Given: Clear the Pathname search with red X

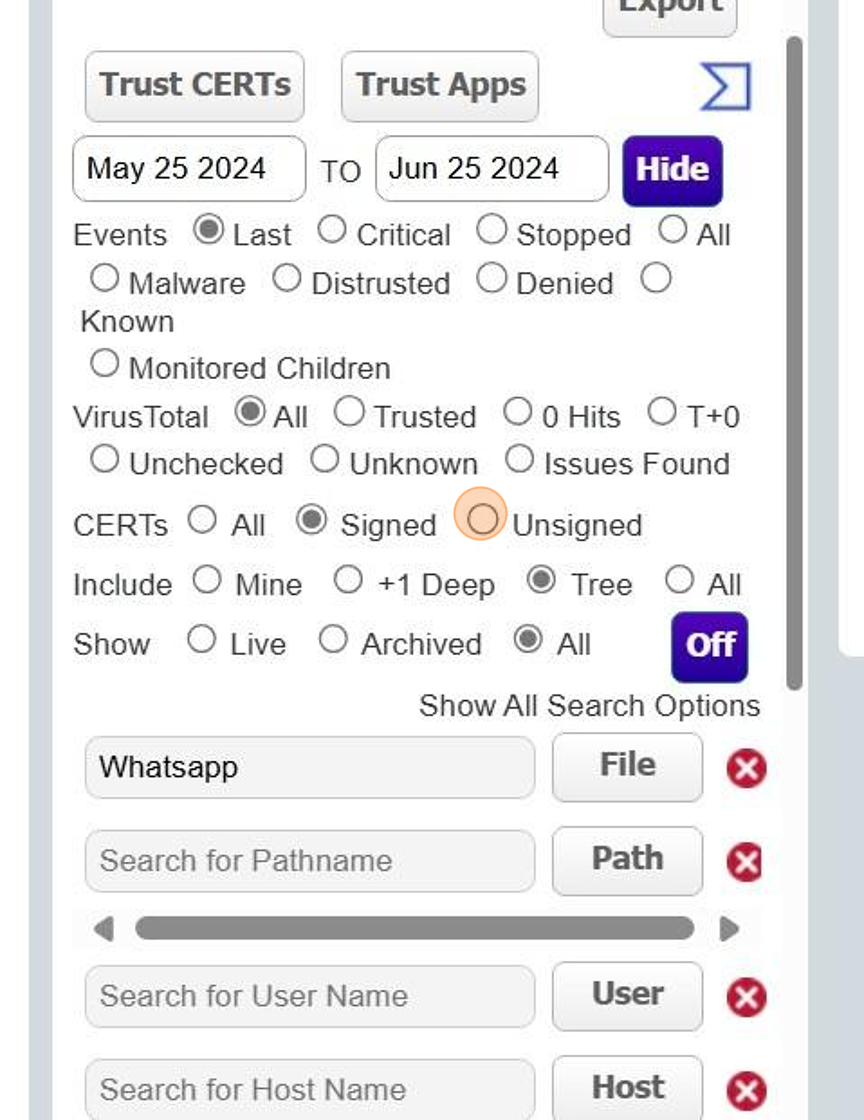Looking at the screenshot, I should (x=746, y=862).
